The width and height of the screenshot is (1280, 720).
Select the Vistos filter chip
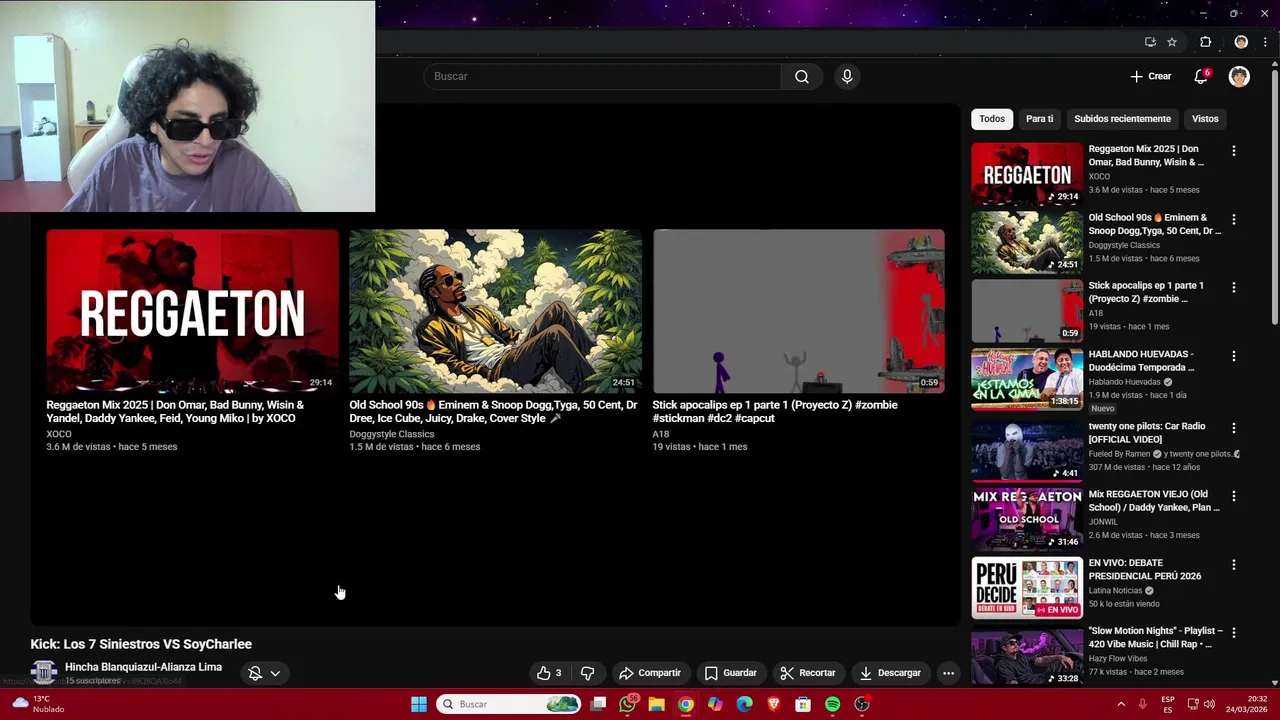[1205, 119]
